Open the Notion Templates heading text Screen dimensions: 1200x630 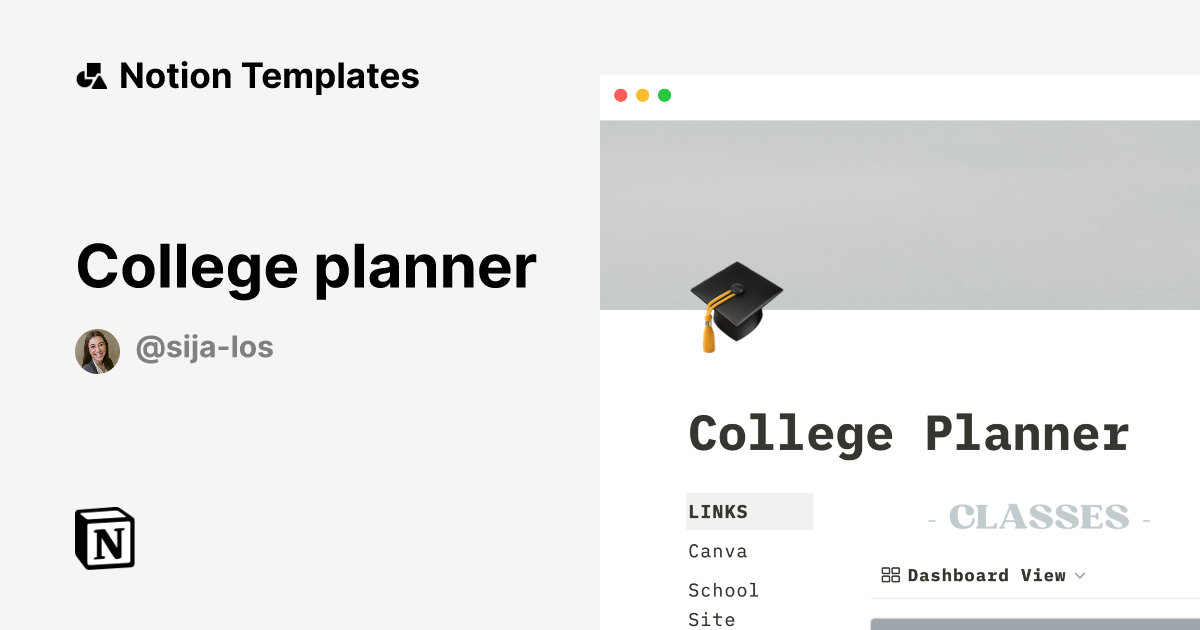coord(269,76)
